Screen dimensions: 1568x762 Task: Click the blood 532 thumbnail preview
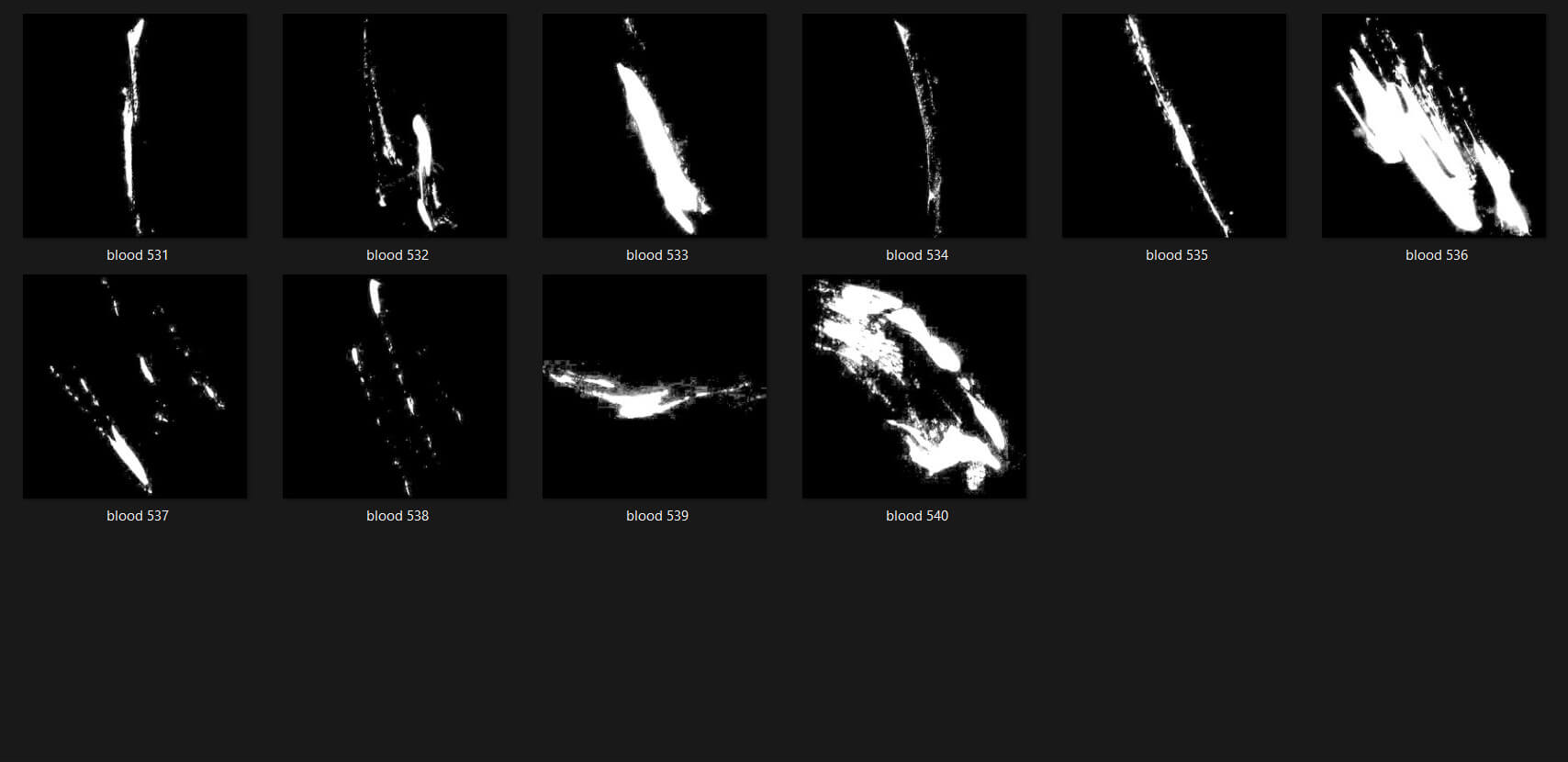[x=395, y=126]
